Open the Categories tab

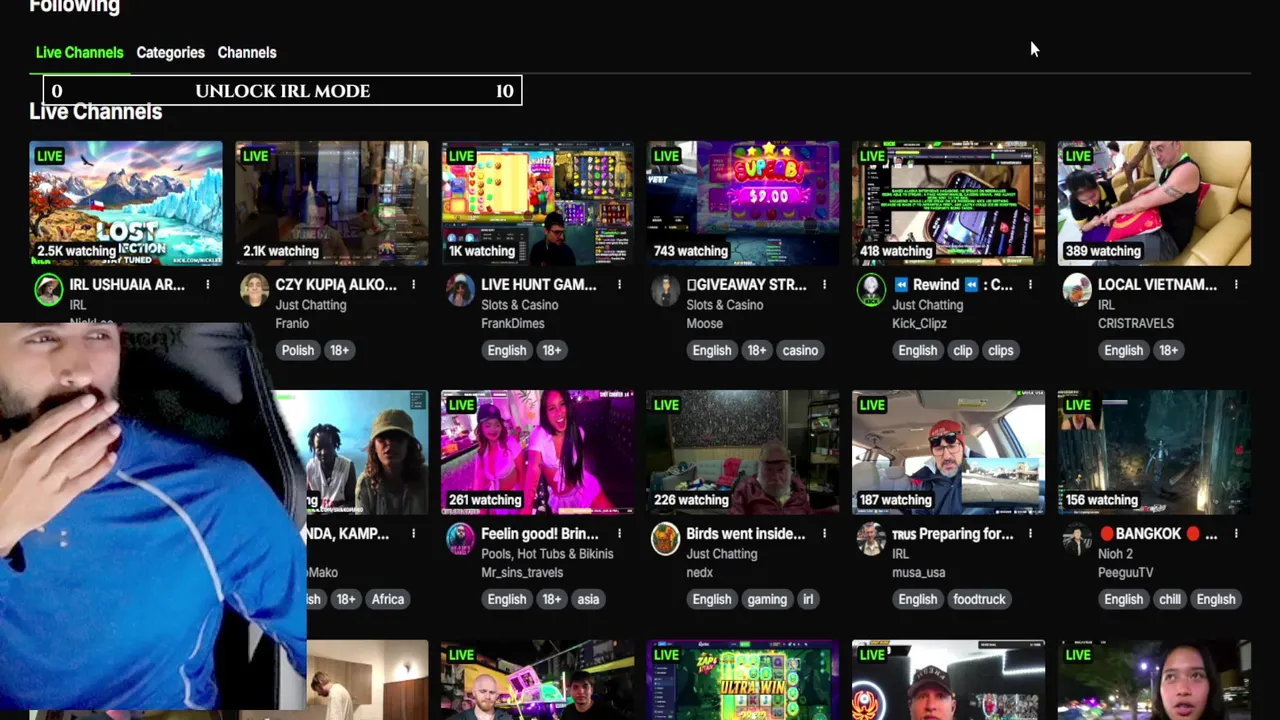[170, 52]
